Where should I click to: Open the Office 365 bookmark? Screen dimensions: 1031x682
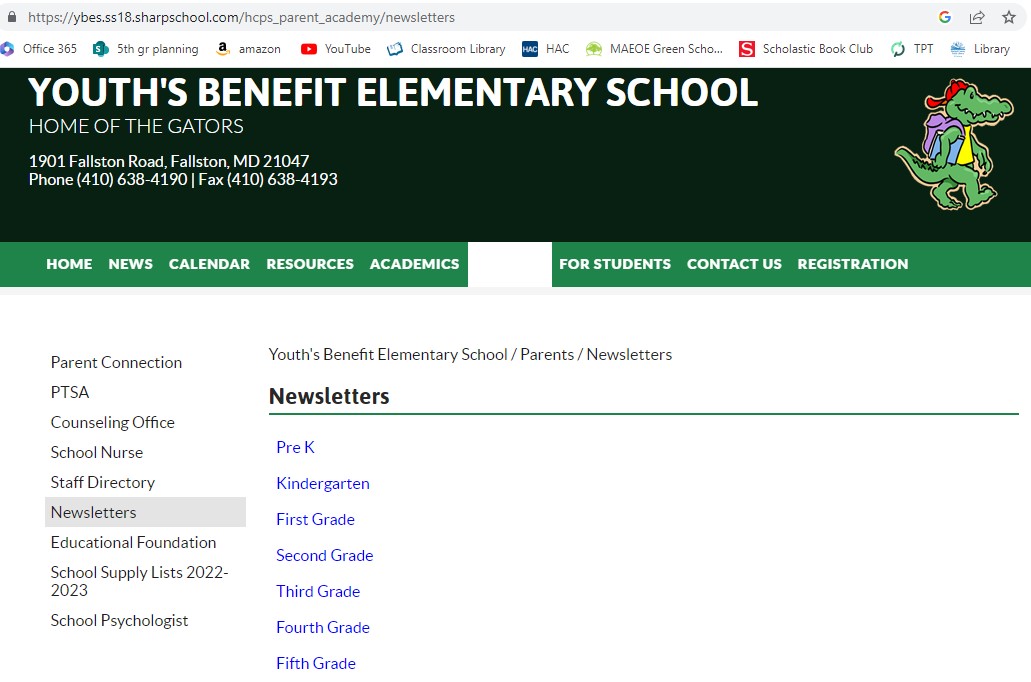point(40,49)
